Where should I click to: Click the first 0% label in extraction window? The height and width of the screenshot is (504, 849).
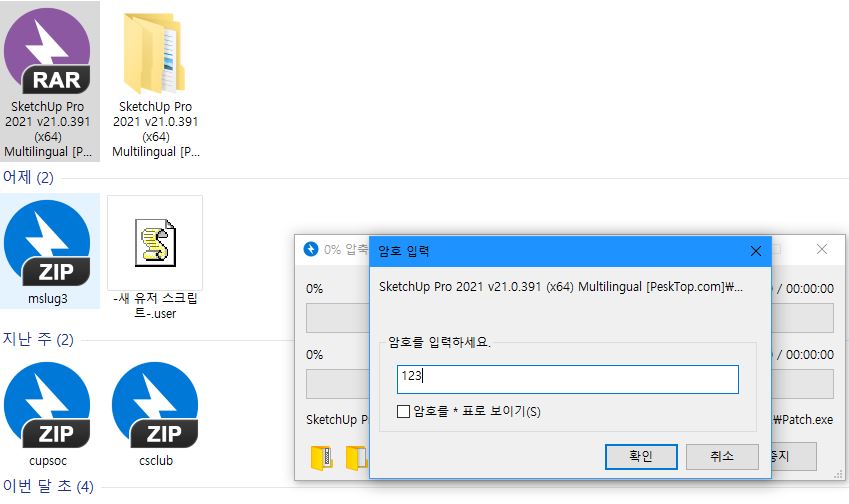pos(315,289)
